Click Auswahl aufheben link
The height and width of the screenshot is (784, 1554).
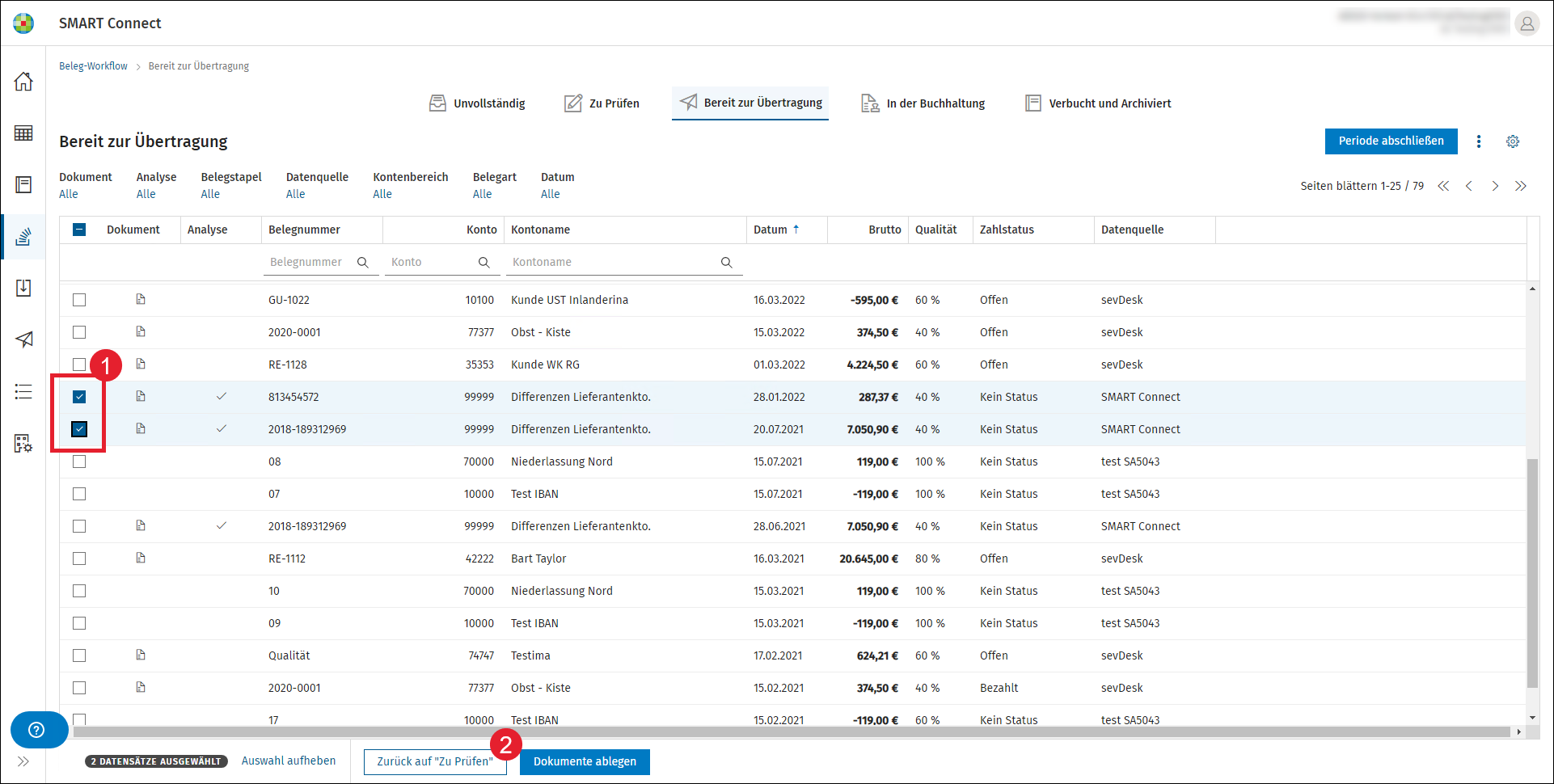pyautogui.click(x=288, y=761)
